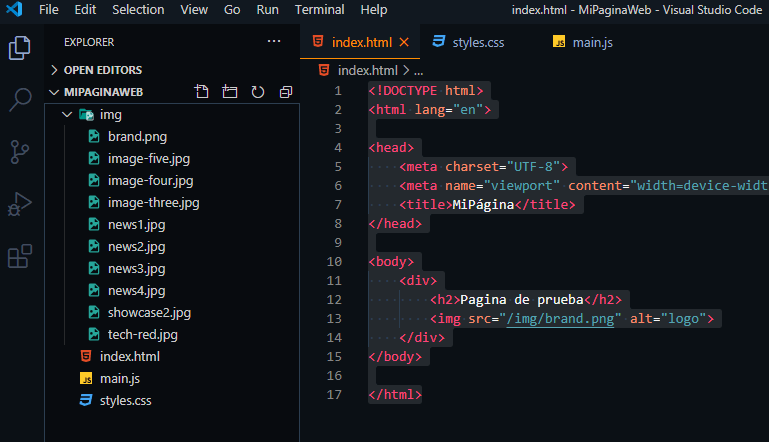The height and width of the screenshot is (442, 769).
Task: Collapse the img folder chevron
Action: 67,114
